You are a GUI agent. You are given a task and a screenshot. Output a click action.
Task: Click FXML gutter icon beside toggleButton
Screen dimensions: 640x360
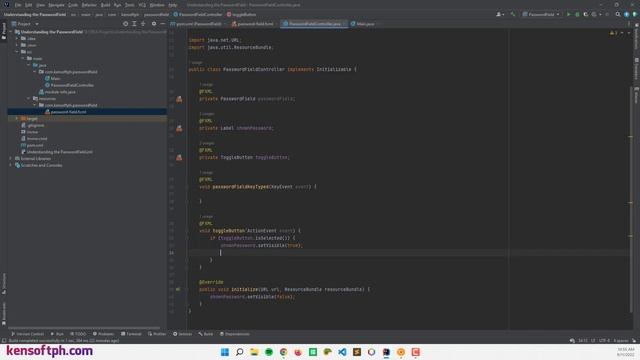click(179, 157)
